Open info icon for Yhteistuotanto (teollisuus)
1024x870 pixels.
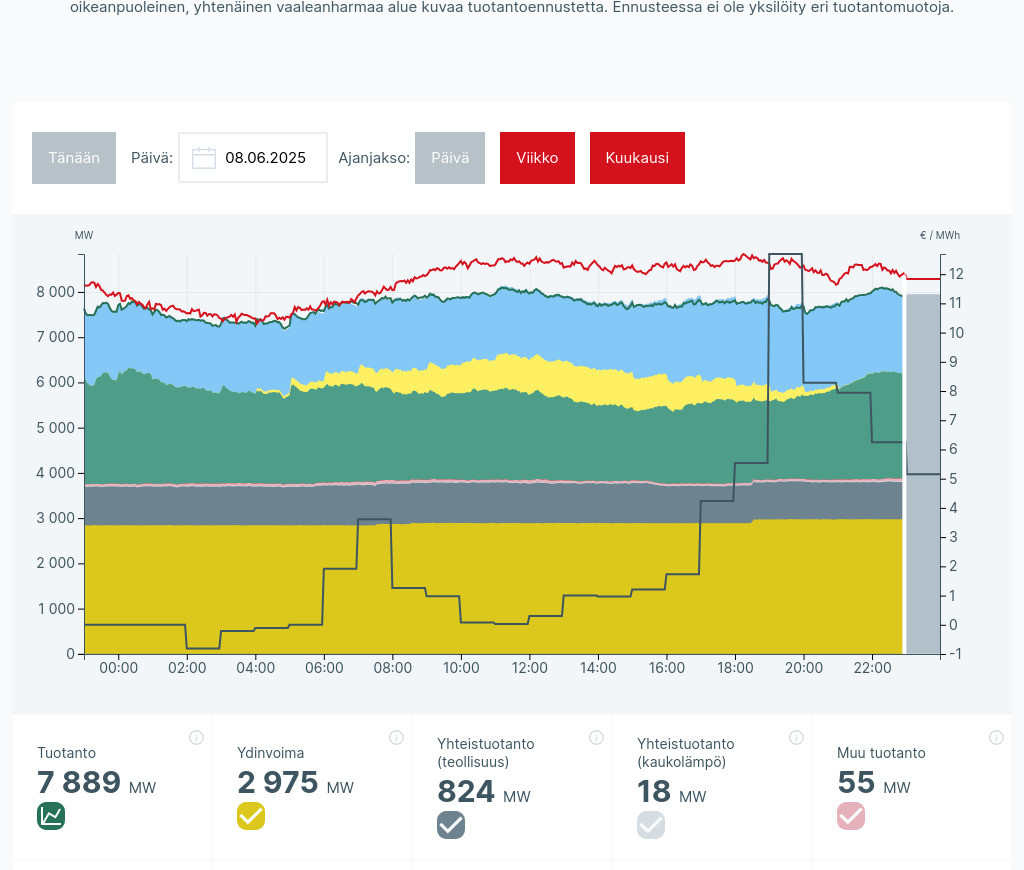[596, 738]
